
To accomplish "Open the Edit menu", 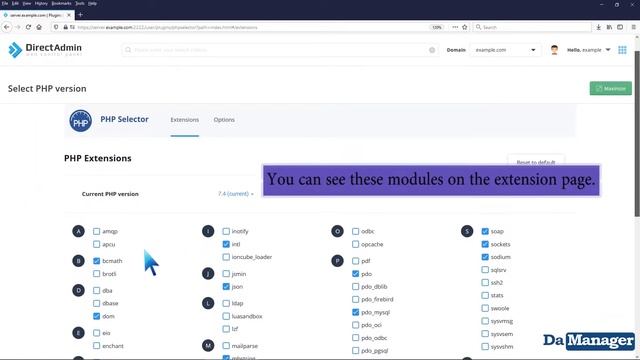I will click(15, 3).
